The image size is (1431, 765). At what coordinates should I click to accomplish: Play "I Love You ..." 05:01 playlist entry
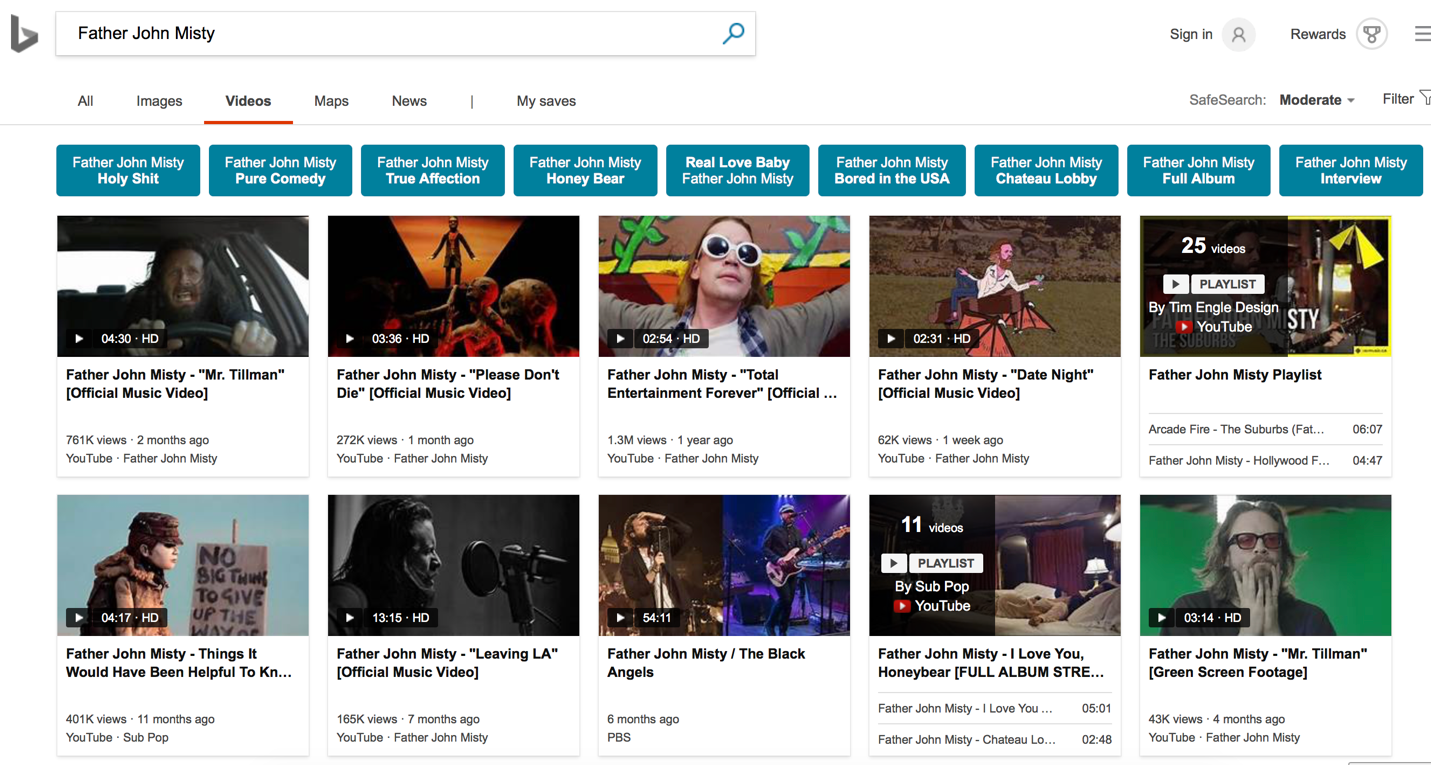click(x=995, y=708)
